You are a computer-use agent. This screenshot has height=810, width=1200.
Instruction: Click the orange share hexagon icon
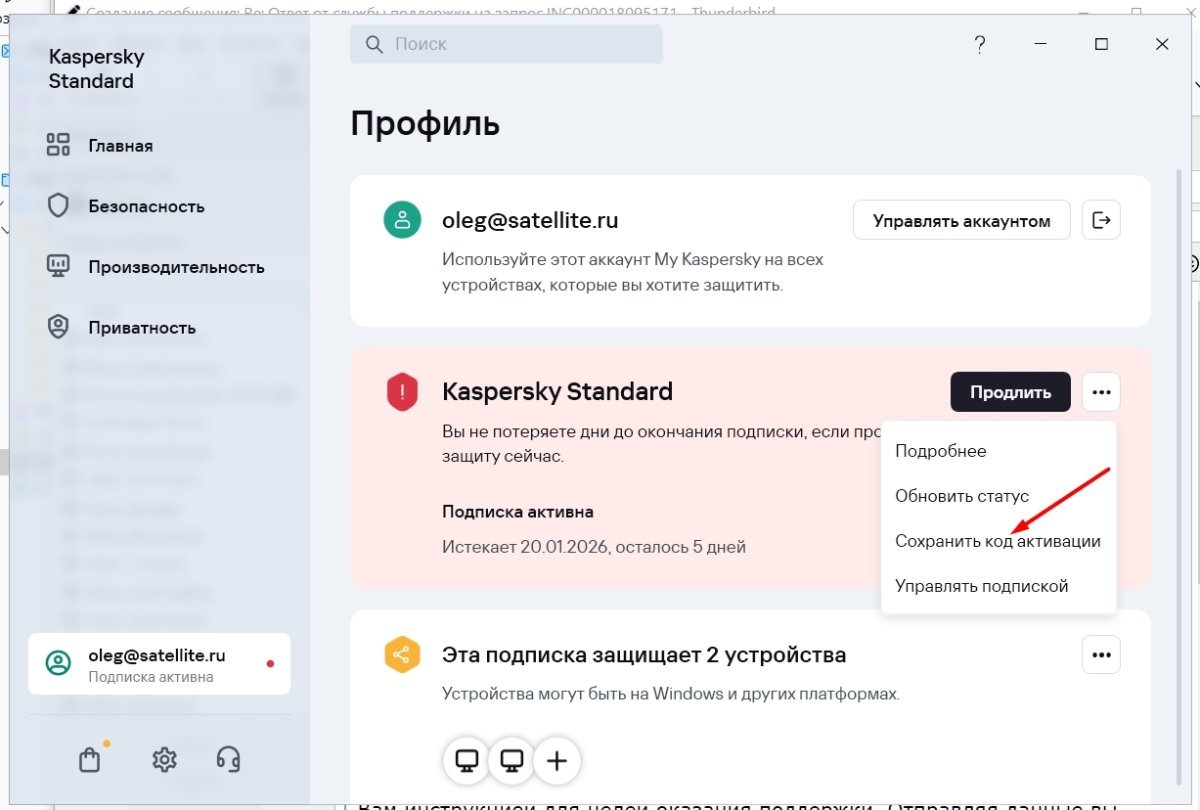[x=402, y=655]
